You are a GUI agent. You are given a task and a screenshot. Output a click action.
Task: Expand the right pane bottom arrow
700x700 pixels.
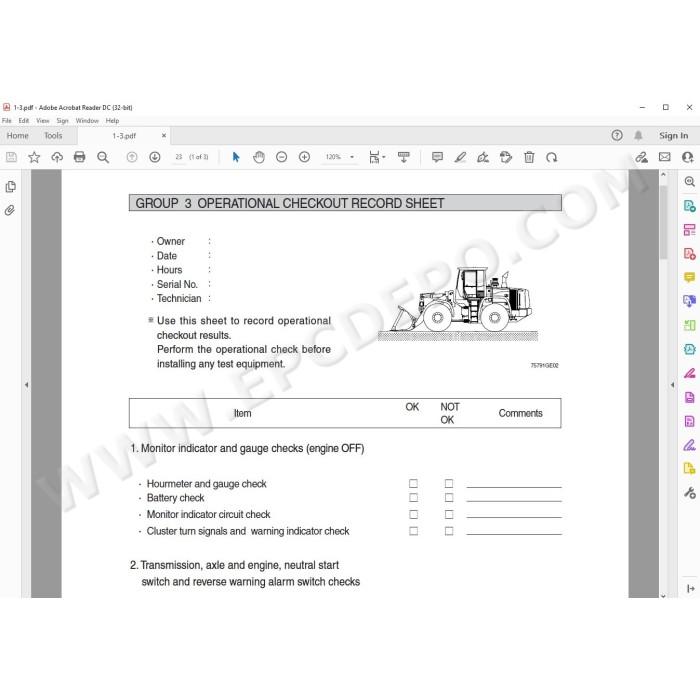click(x=690, y=589)
